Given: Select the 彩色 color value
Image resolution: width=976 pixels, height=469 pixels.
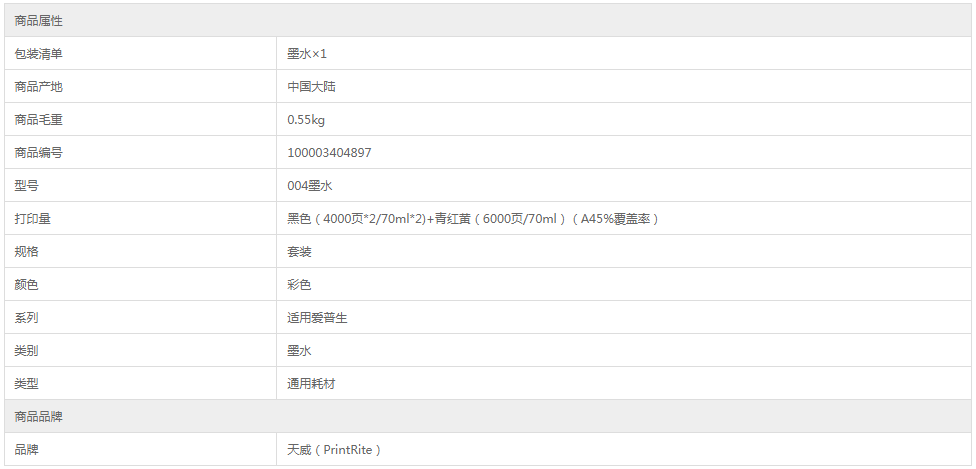Looking at the screenshot, I should 299,285.
